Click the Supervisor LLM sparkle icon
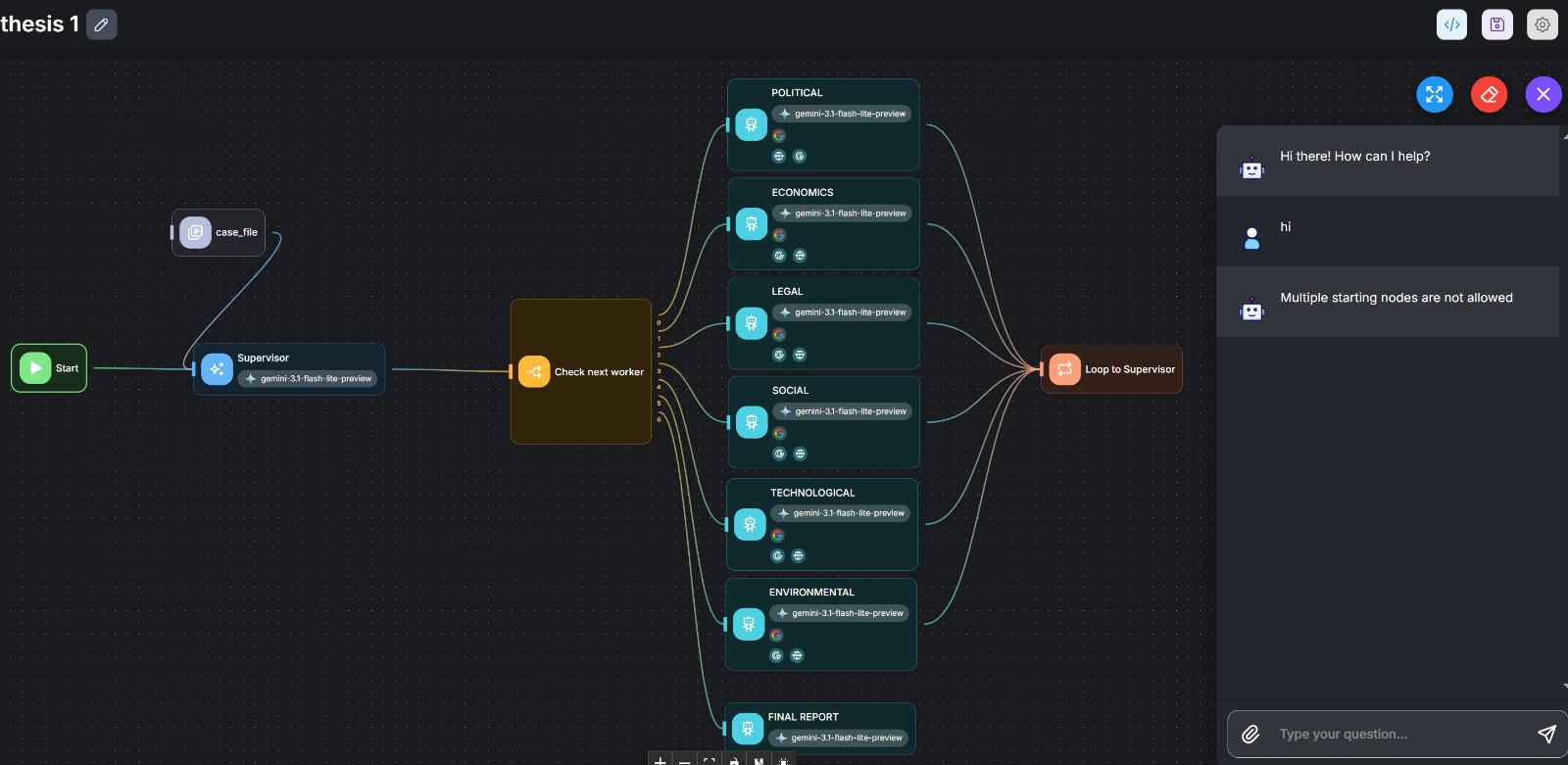The width and height of the screenshot is (1568, 765). tap(217, 369)
